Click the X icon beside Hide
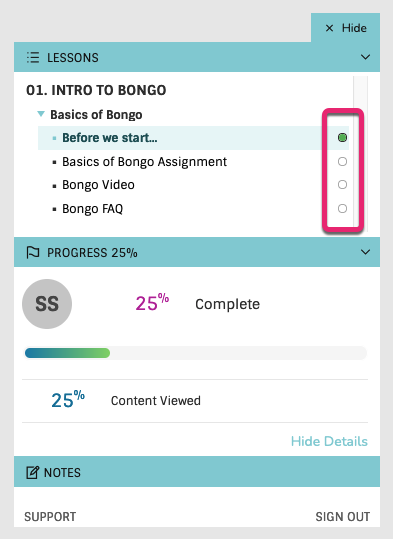The height and width of the screenshot is (539, 393). (329, 28)
